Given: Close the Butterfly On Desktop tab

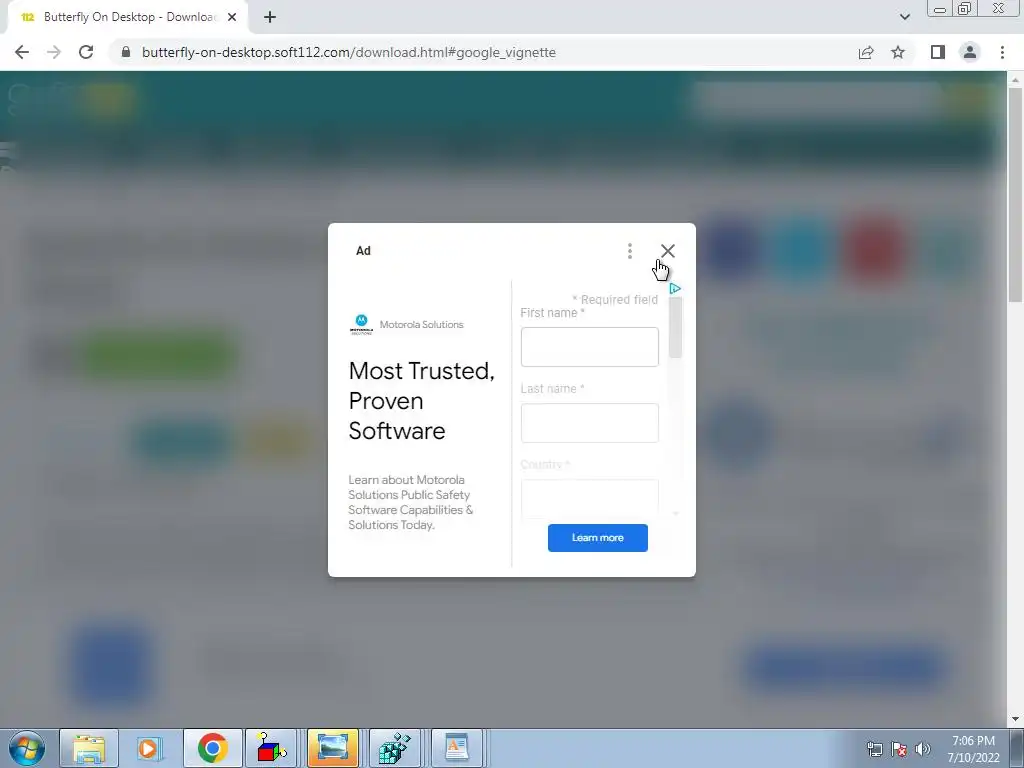Looking at the screenshot, I should [232, 17].
